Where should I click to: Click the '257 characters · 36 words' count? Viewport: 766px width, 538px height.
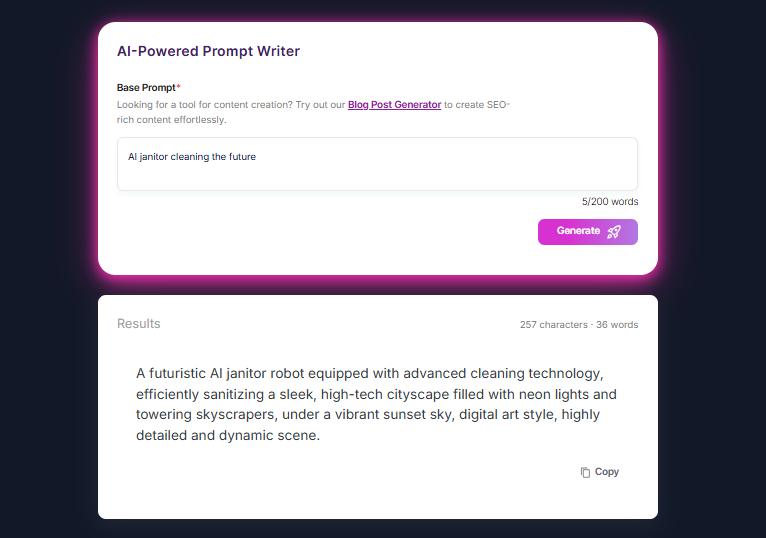(578, 325)
